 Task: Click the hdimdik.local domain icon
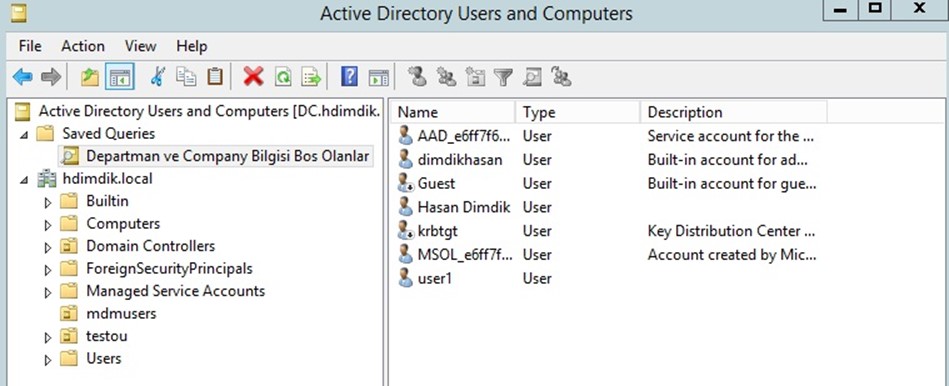[x=46, y=178]
